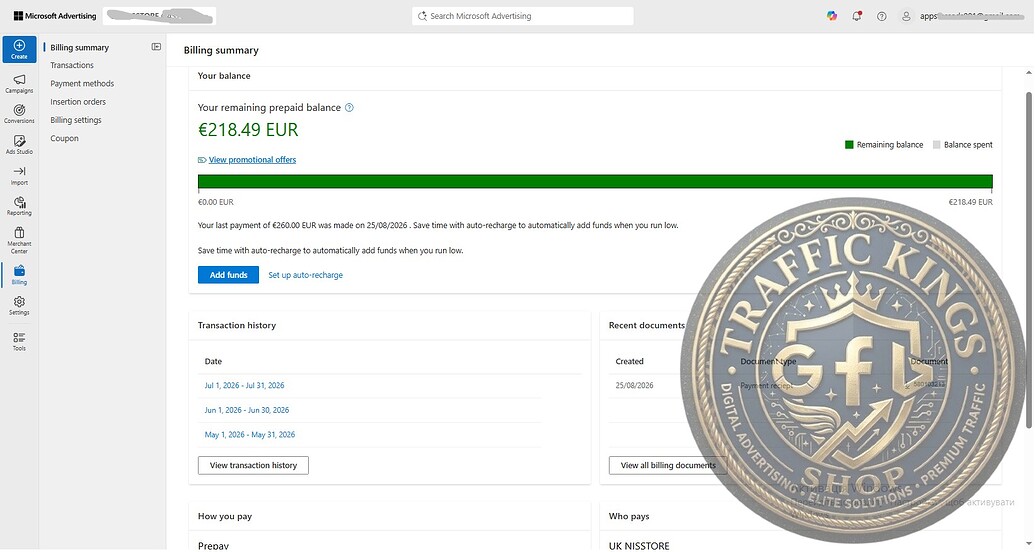Open Jun 1, 2026 - Jun 30, 2026 transactions
Viewport: 1035px width, 552px height.
click(x=247, y=410)
